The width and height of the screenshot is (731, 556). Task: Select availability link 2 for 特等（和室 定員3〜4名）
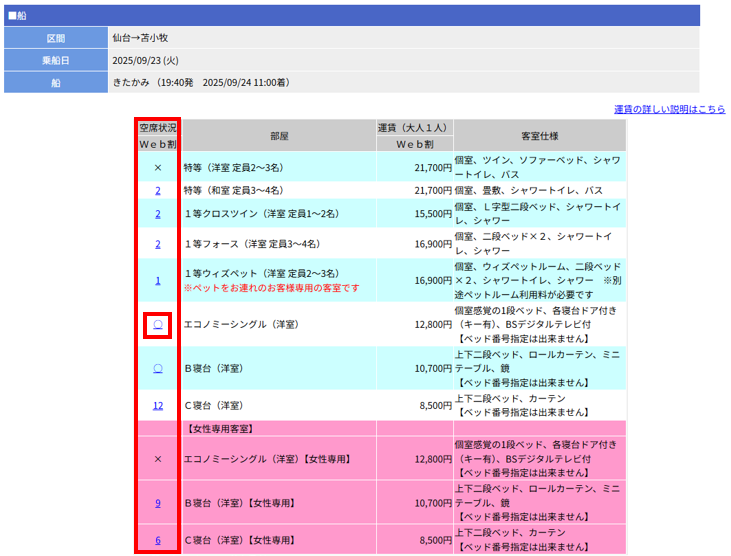pyautogui.click(x=158, y=190)
